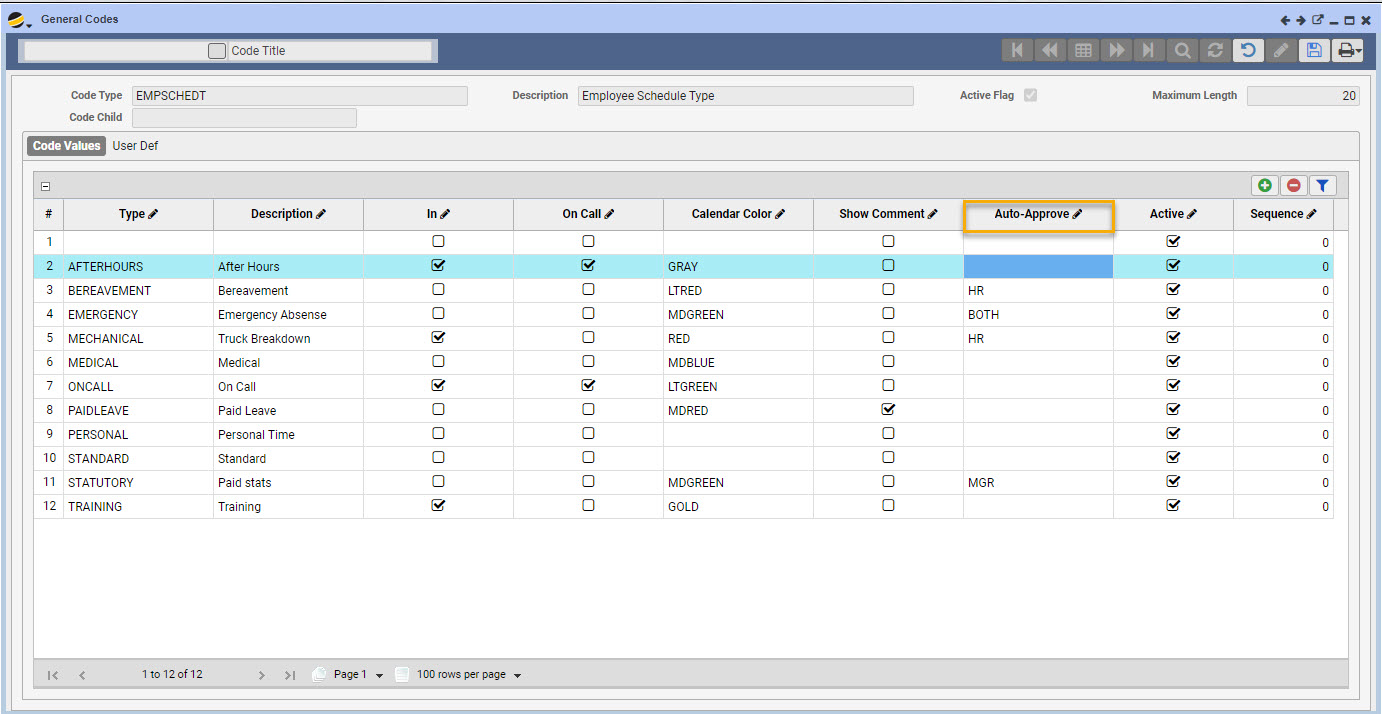Click the Search magnifier toolbar icon
This screenshot has width=1382, height=714.
tap(1182, 51)
